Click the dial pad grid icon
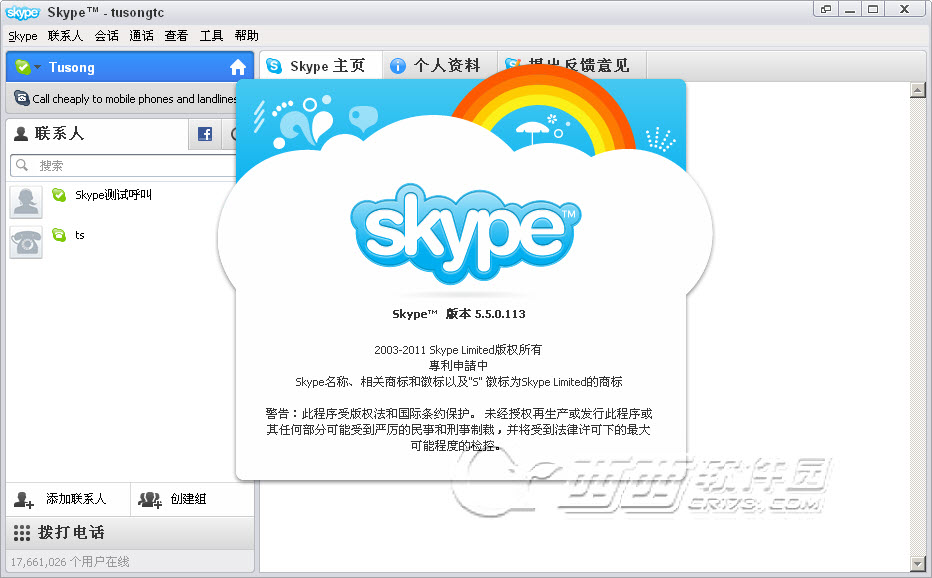The height and width of the screenshot is (578, 932). (22, 533)
